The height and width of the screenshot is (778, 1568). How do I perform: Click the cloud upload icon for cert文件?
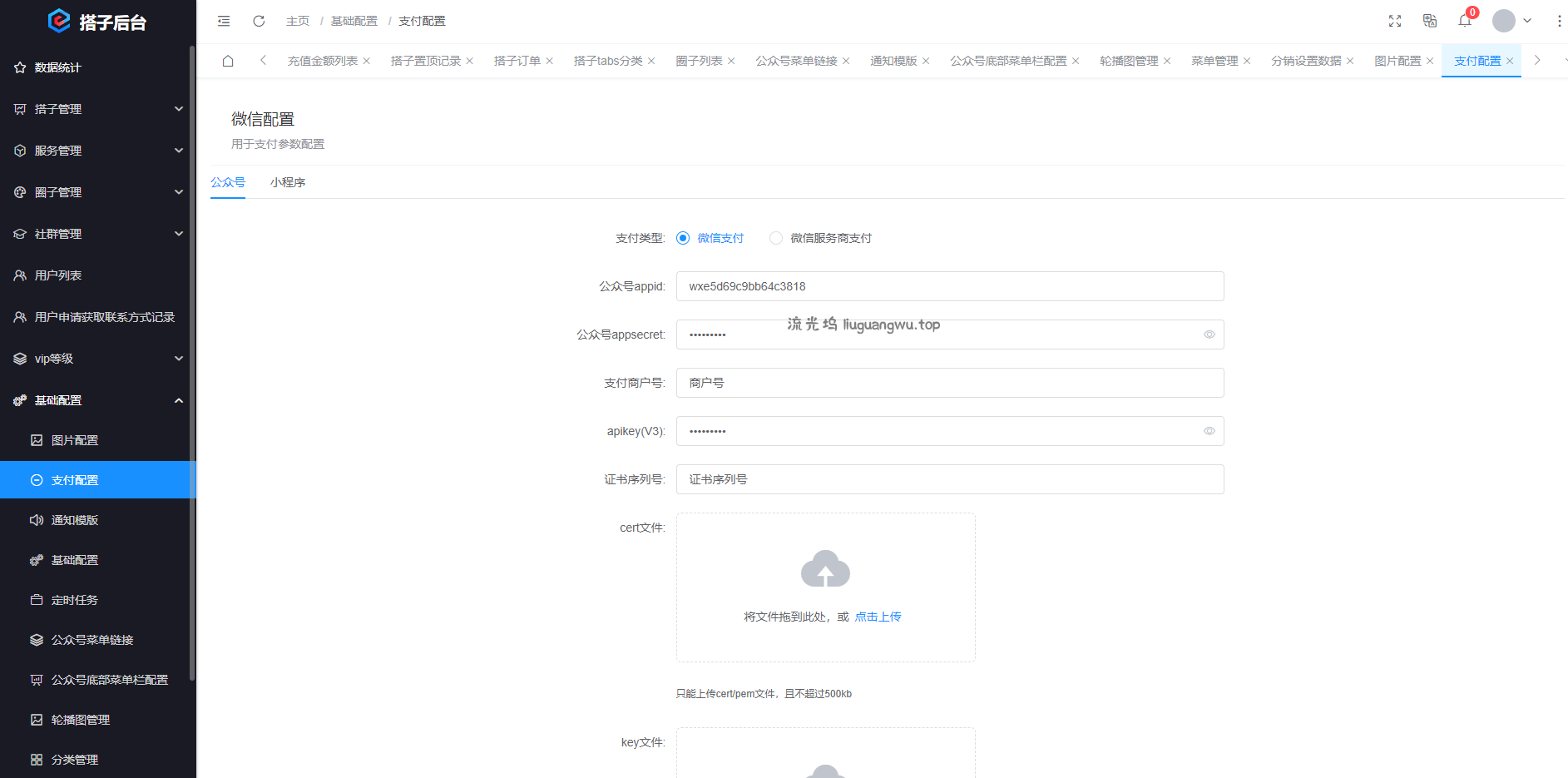point(825,569)
